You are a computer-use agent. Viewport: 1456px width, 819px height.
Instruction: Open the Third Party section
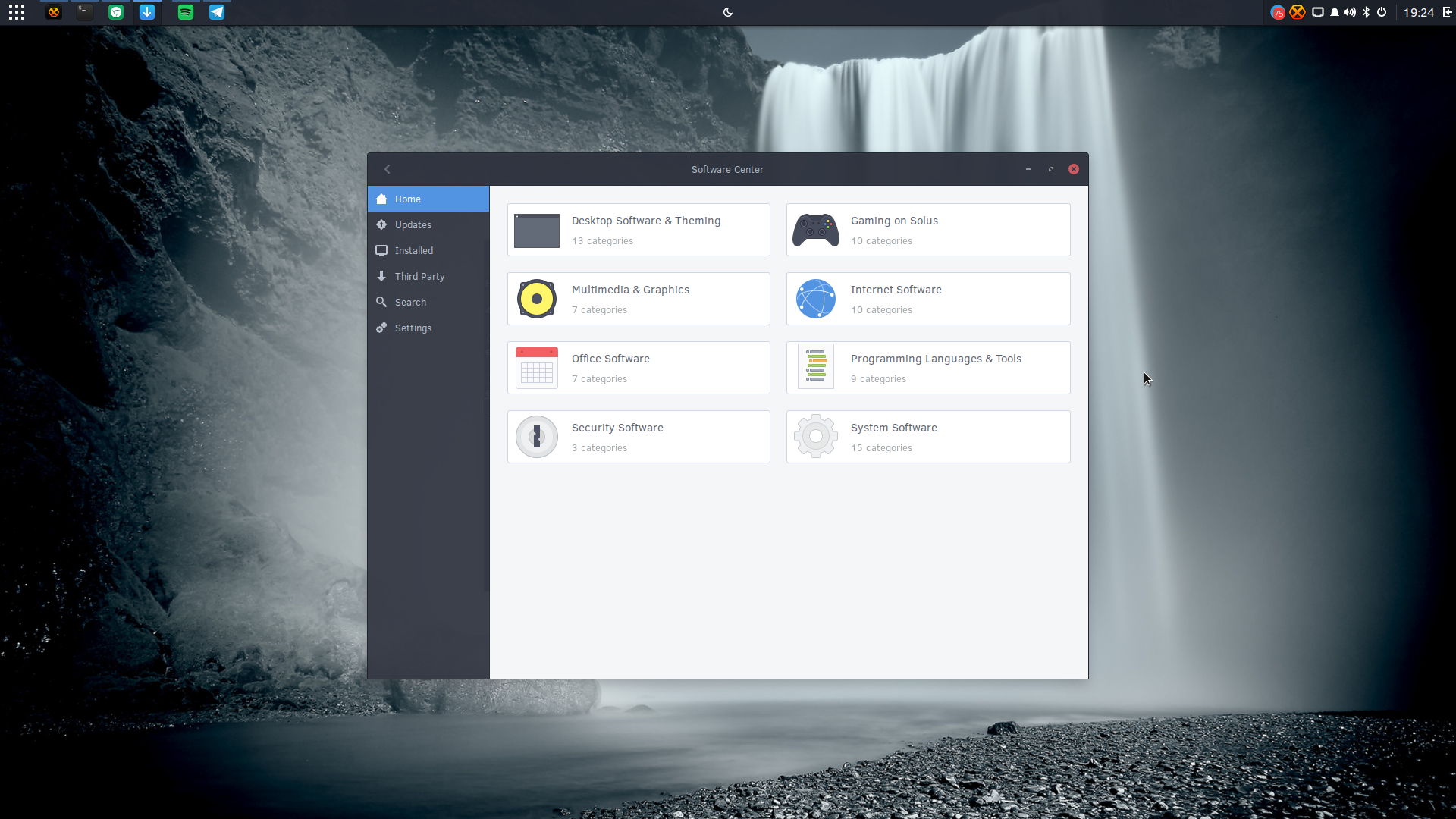[x=428, y=276]
